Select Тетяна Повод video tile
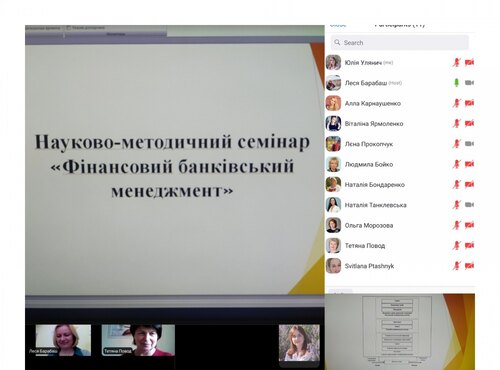500x370 pixels. (138, 340)
